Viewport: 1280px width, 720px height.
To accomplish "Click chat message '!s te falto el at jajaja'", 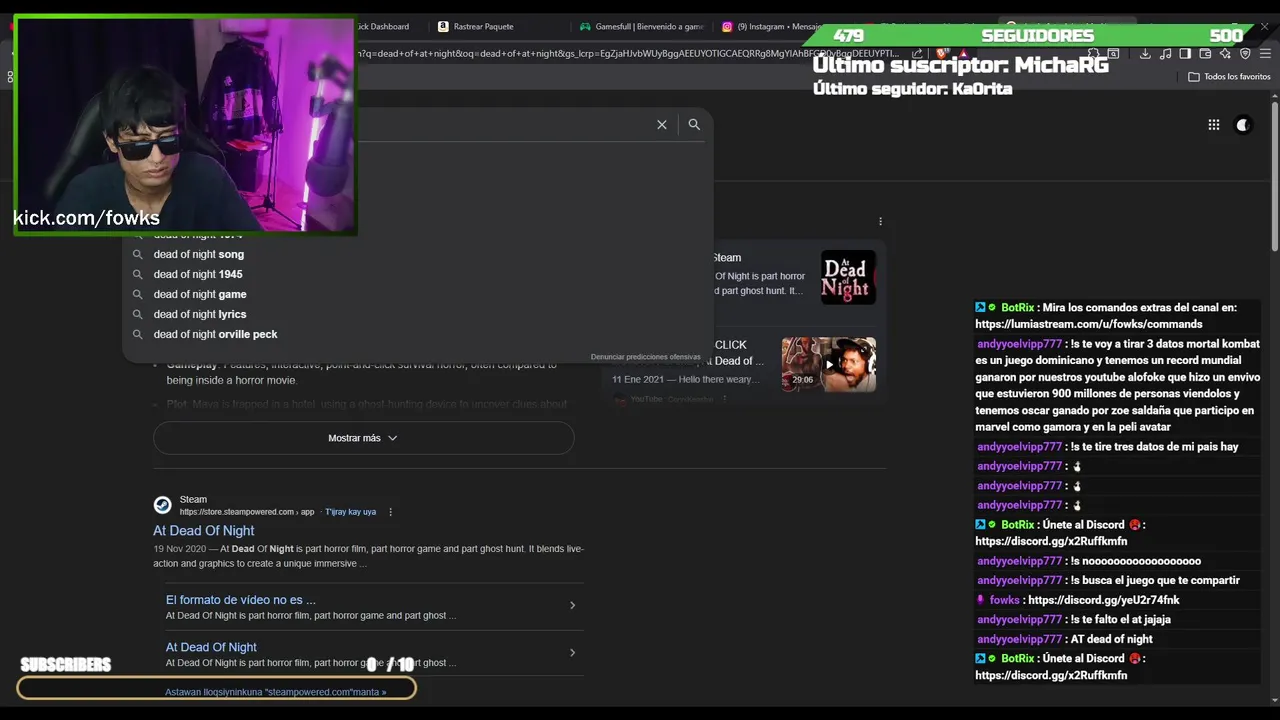I will pyautogui.click(x=1119, y=620).
